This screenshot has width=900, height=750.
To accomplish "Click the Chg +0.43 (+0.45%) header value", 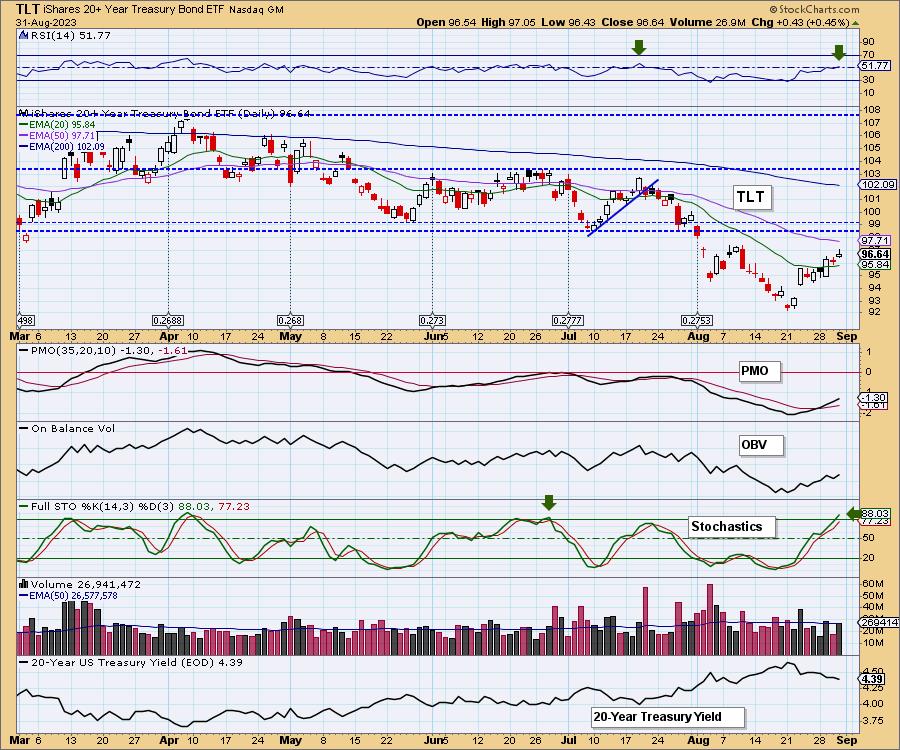I will point(800,22).
